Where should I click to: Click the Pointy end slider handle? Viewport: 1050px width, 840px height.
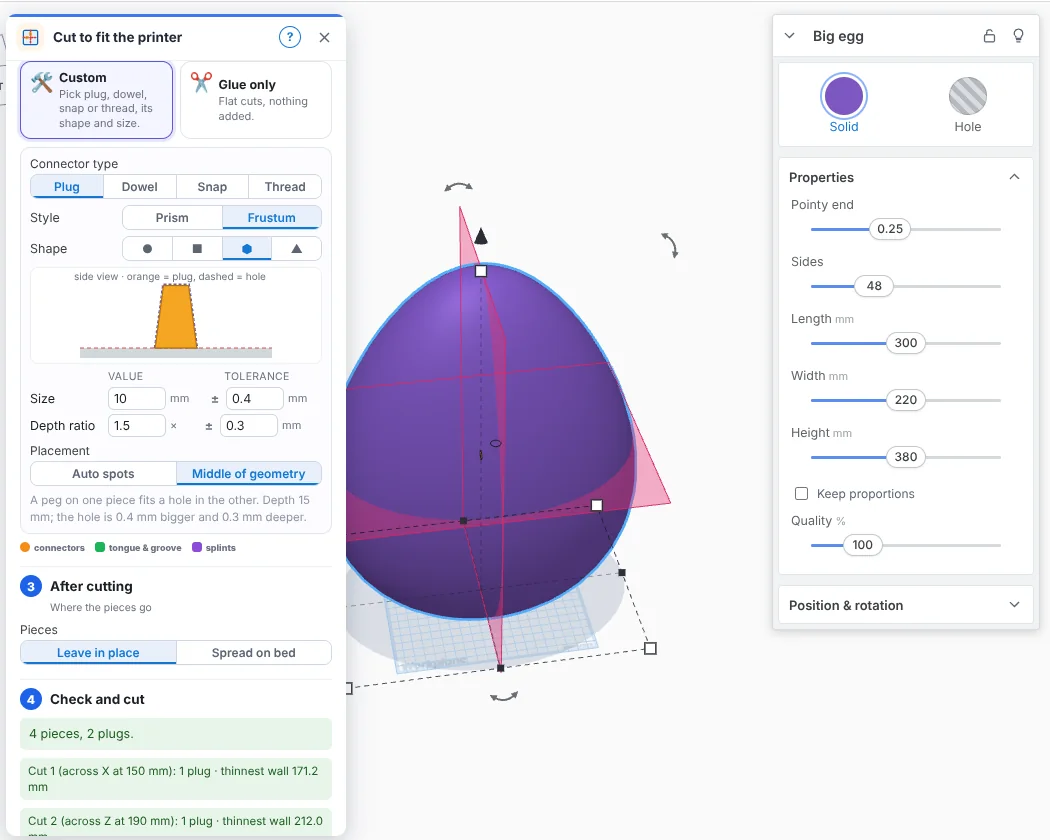coord(890,229)
